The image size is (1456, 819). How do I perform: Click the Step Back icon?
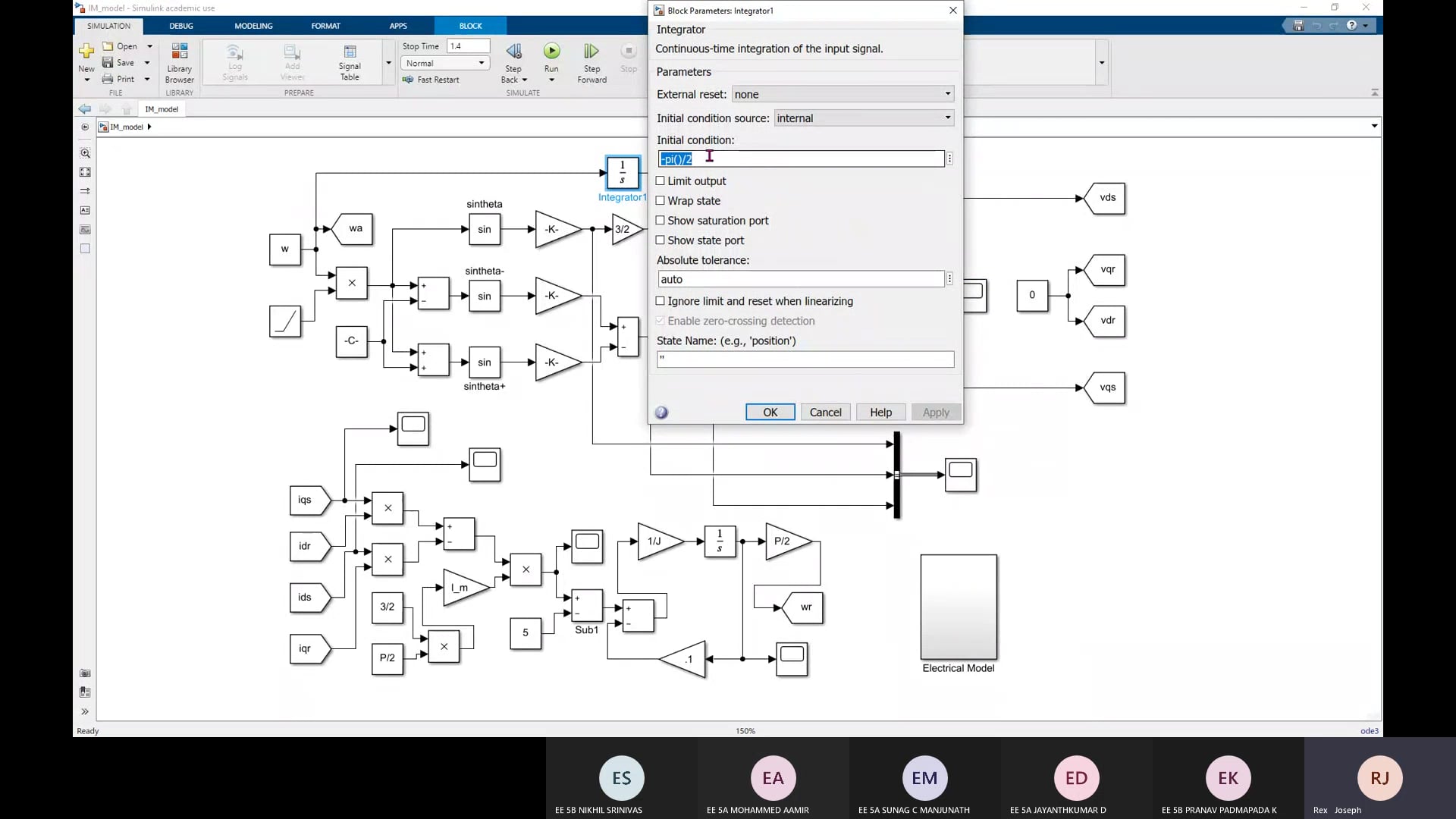click(x=513, y=52)
